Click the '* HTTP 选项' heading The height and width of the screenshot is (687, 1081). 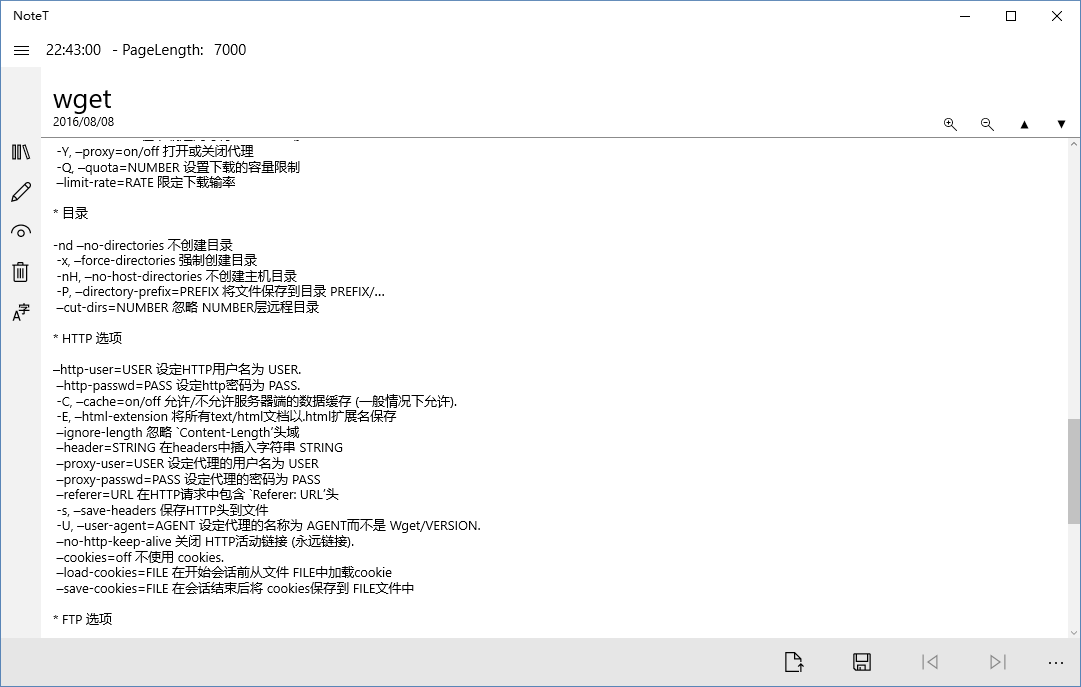coord(88,338)
